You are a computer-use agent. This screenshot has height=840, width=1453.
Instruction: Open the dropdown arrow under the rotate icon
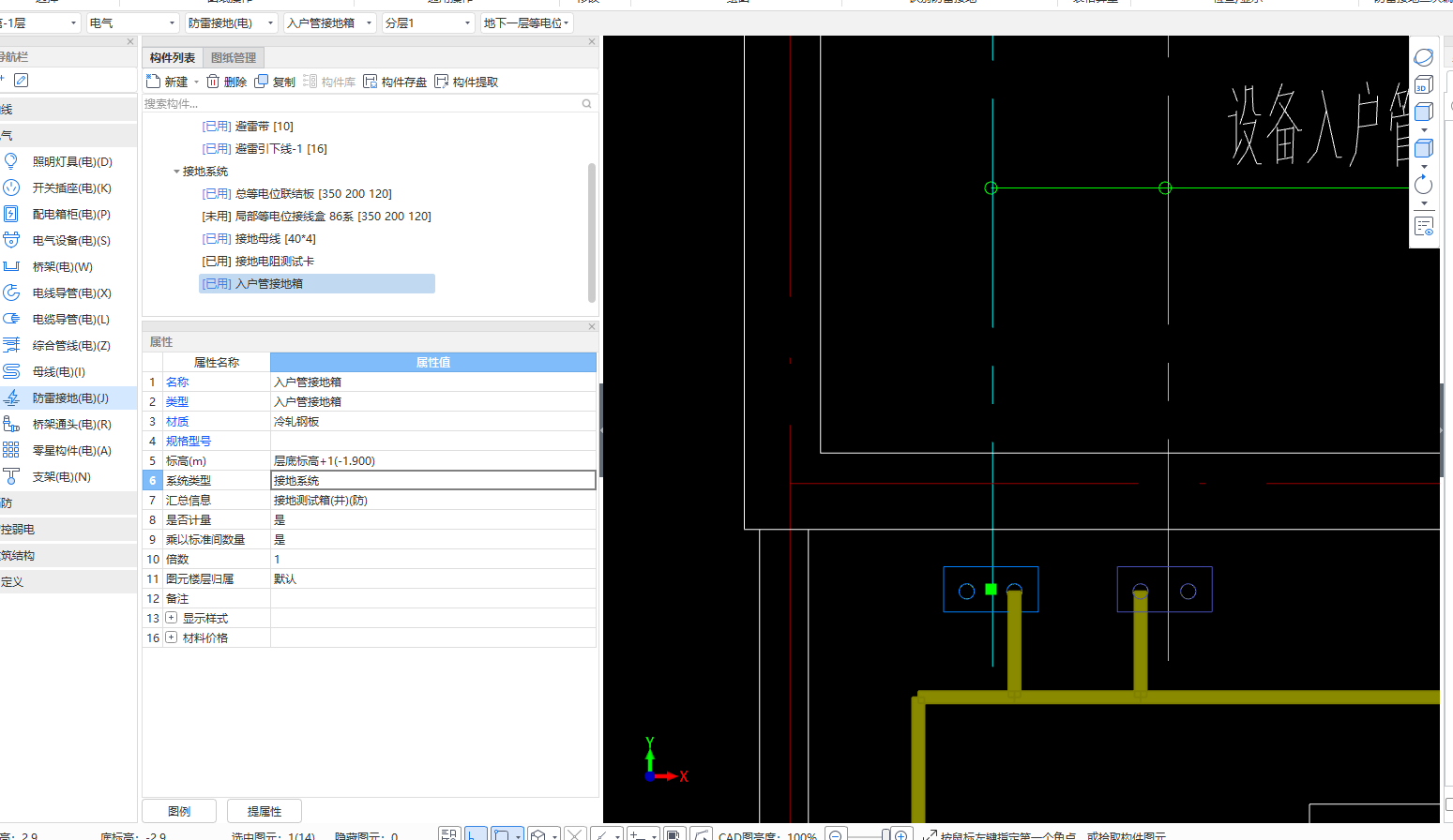click(x=1424, y=203)
